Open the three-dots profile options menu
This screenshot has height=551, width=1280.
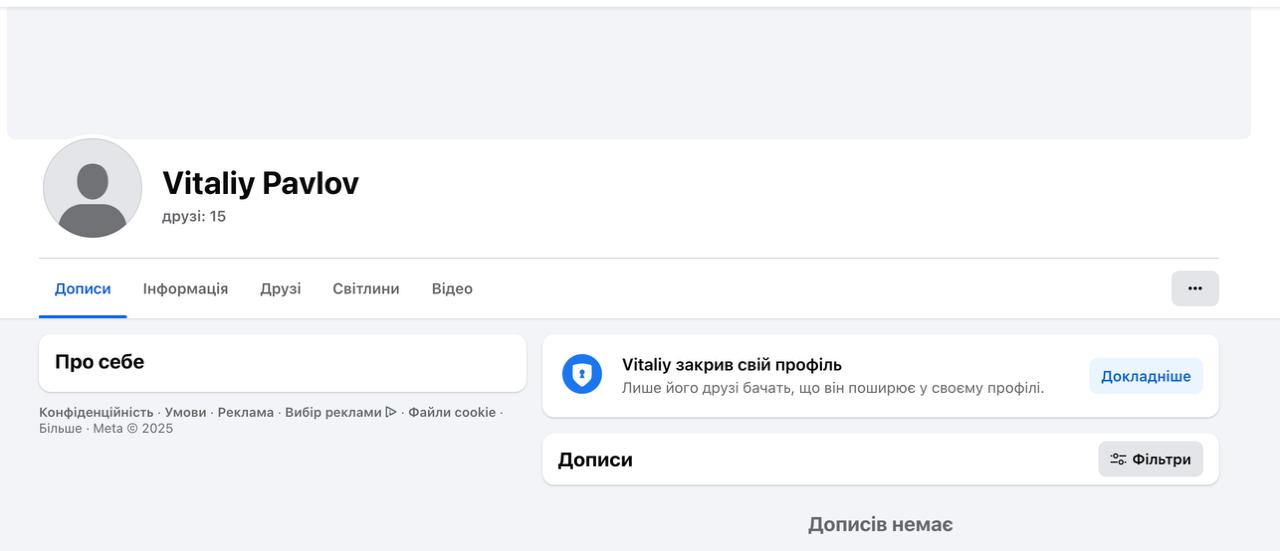(1195, 288)
